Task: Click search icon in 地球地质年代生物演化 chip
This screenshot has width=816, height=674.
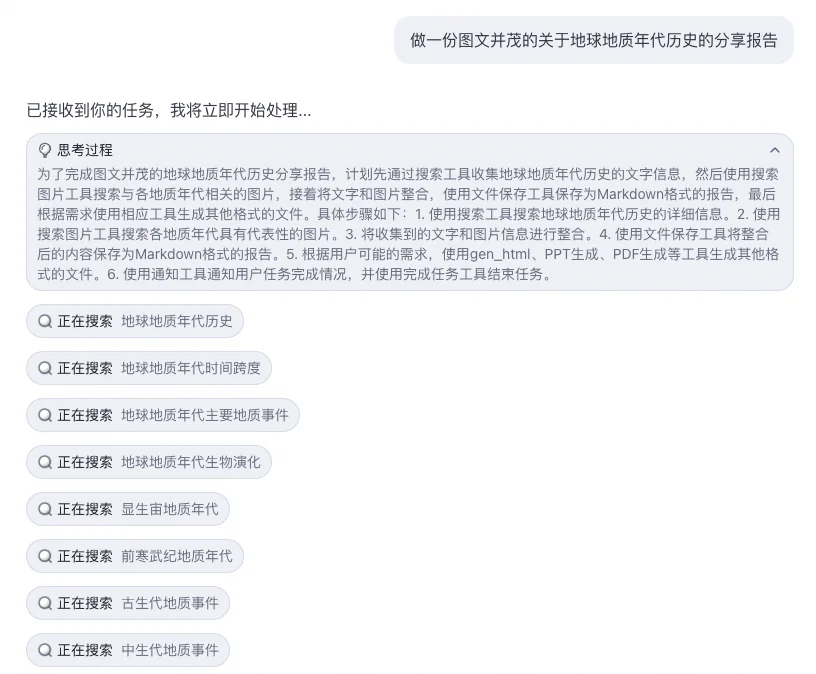Action: coord(45,462)
